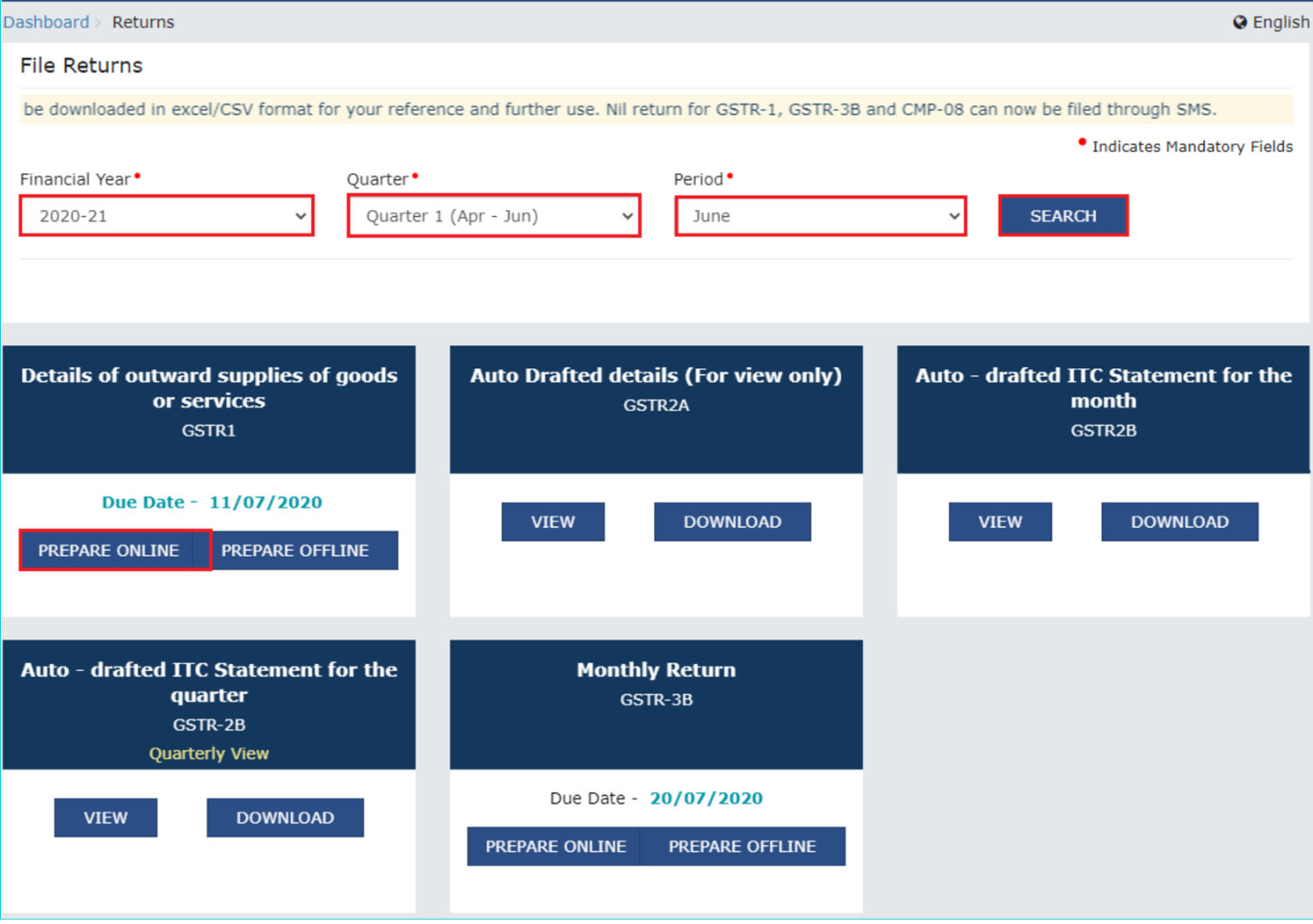Click the Auto Drafted details GSTR2A header
This screenshot has height=924, width=1313.
[x=656, y=409]
